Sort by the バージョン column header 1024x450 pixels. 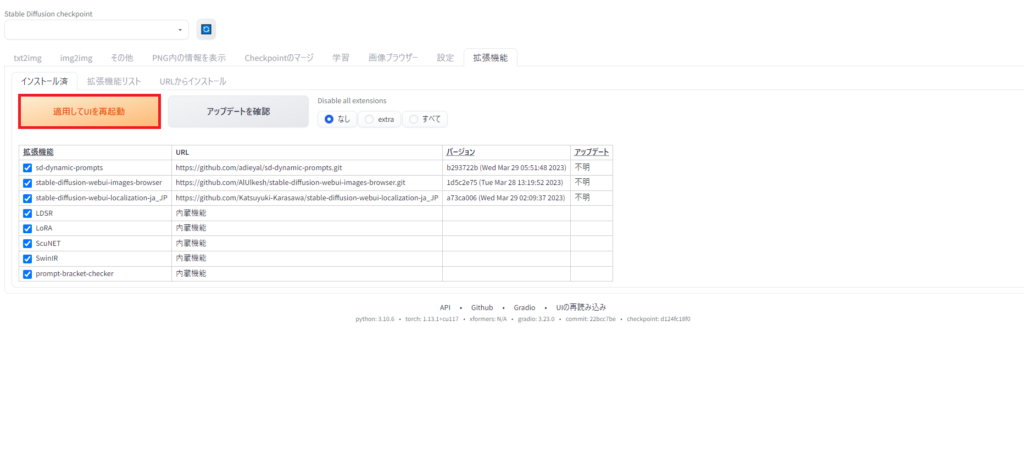pyautogui.click(x=461, y=152)
